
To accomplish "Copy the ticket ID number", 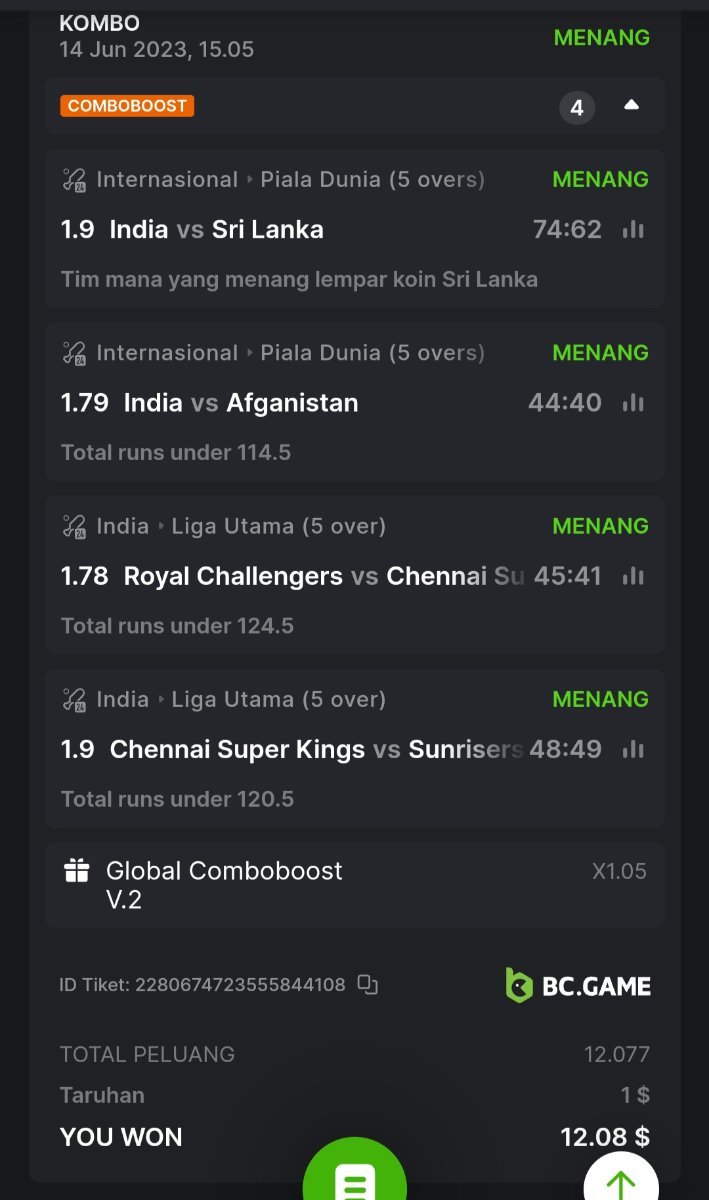I will coord(368,985).
